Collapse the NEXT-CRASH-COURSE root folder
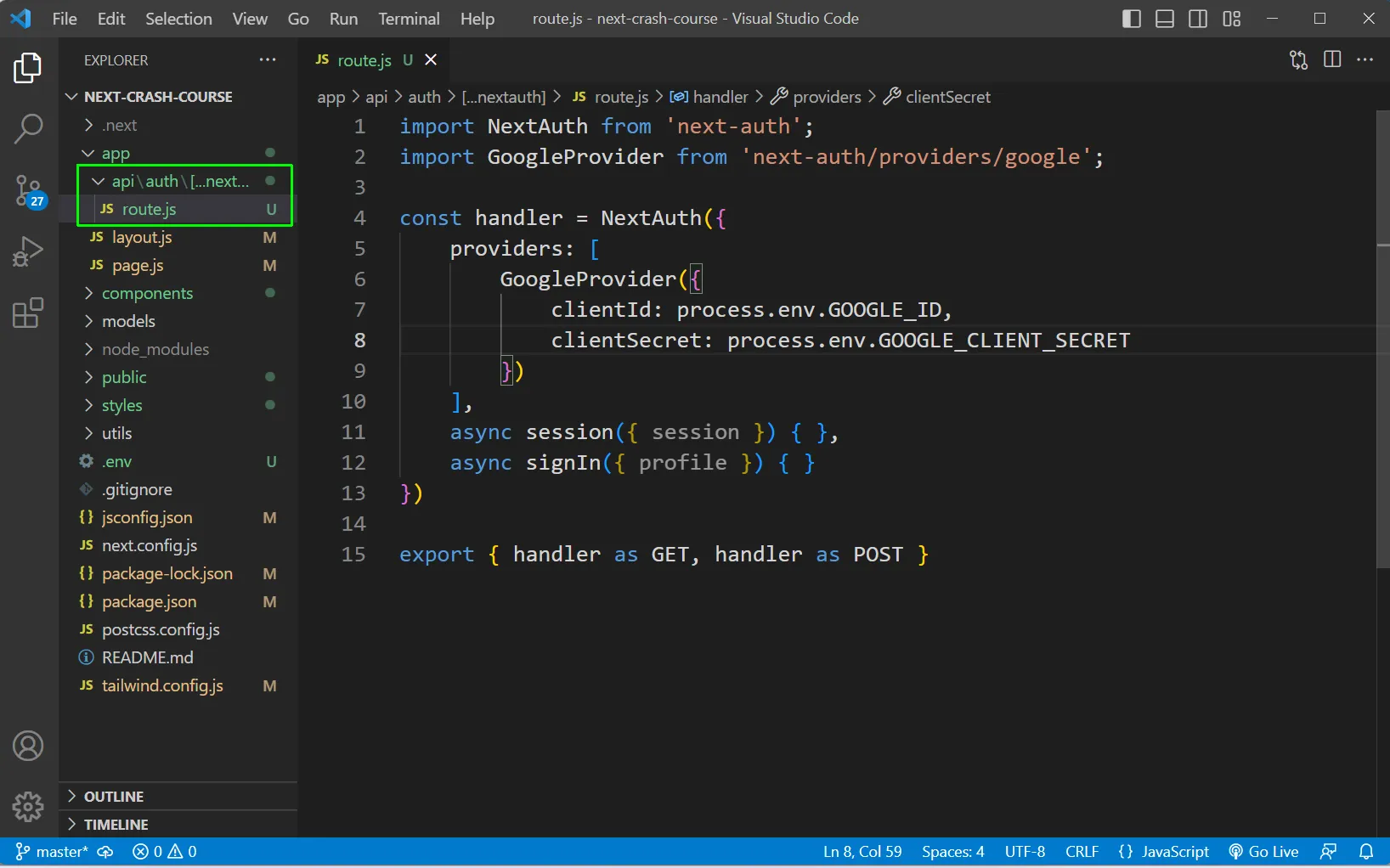Viewport: 1390px width, 868px height. [178, 97]
